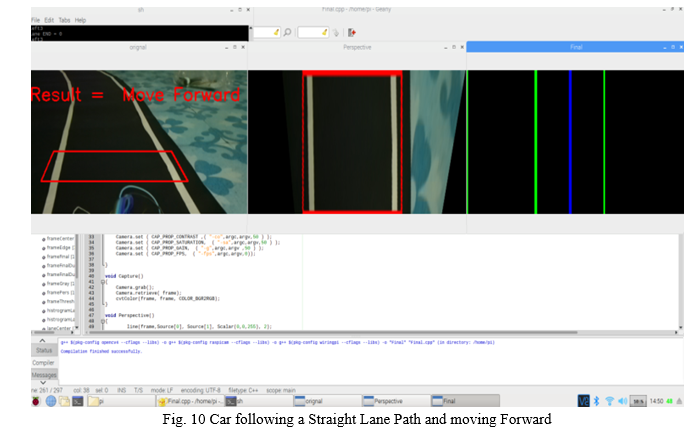Click the symbol sidebar vertical scrollbar
Screen dimensions: 698x434
click(x=77, y=256)
